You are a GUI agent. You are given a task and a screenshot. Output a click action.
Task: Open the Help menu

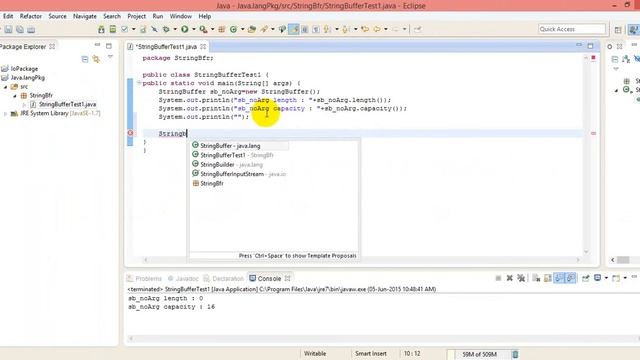click(x=204, y=16)
